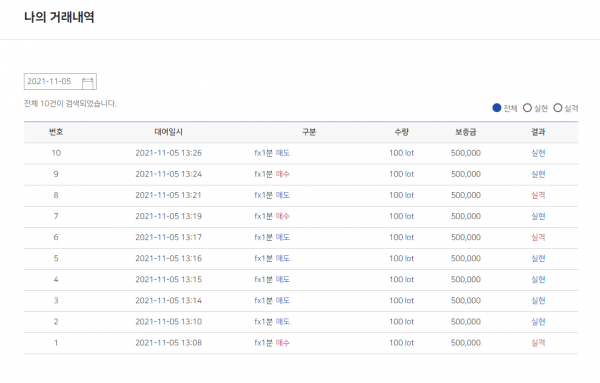The image size is (600, 383).
Task: Click row number 8 cell
Action: pyautogui.click(x=56, y=195)
